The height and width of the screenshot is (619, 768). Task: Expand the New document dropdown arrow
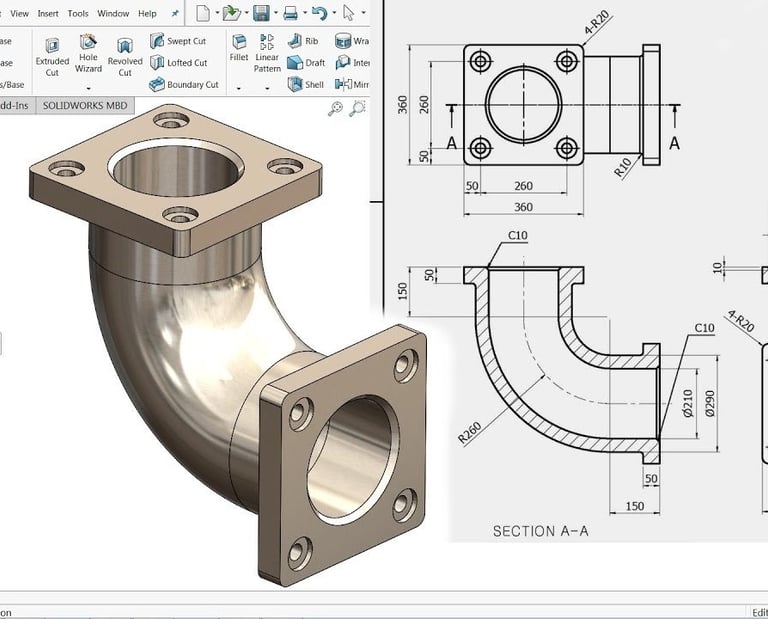(x=217, y=13)
